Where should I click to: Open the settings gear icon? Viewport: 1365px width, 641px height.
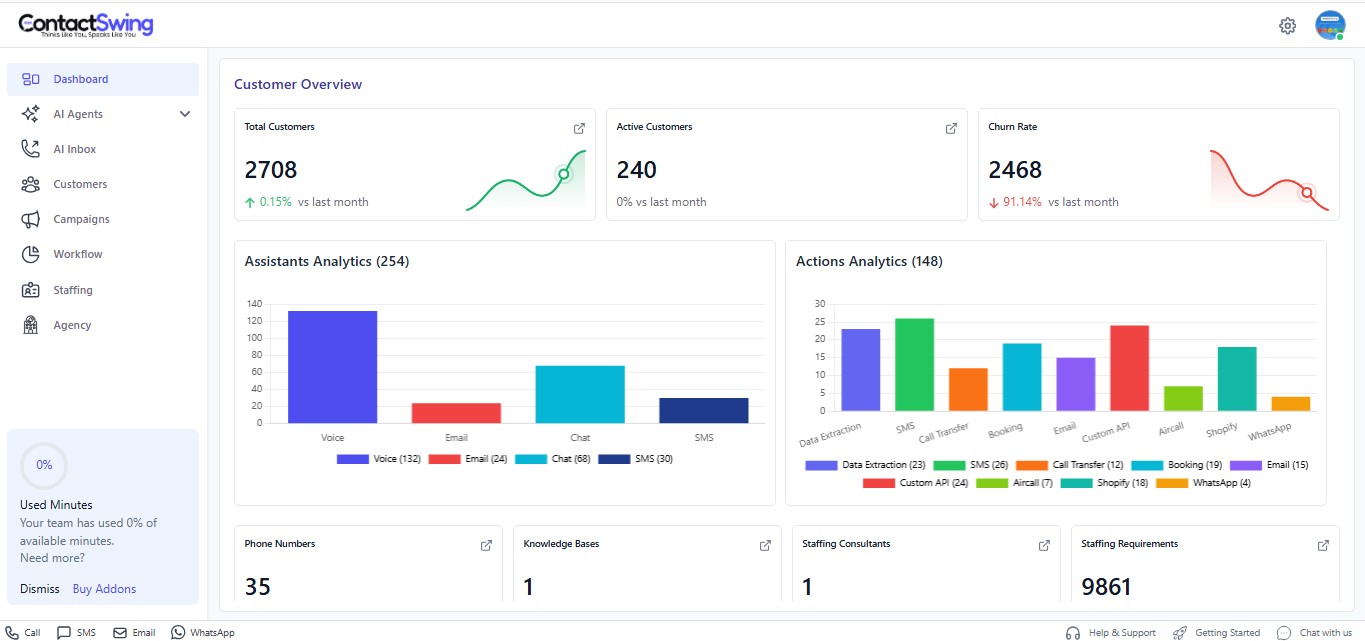[x=1287, y=26]
